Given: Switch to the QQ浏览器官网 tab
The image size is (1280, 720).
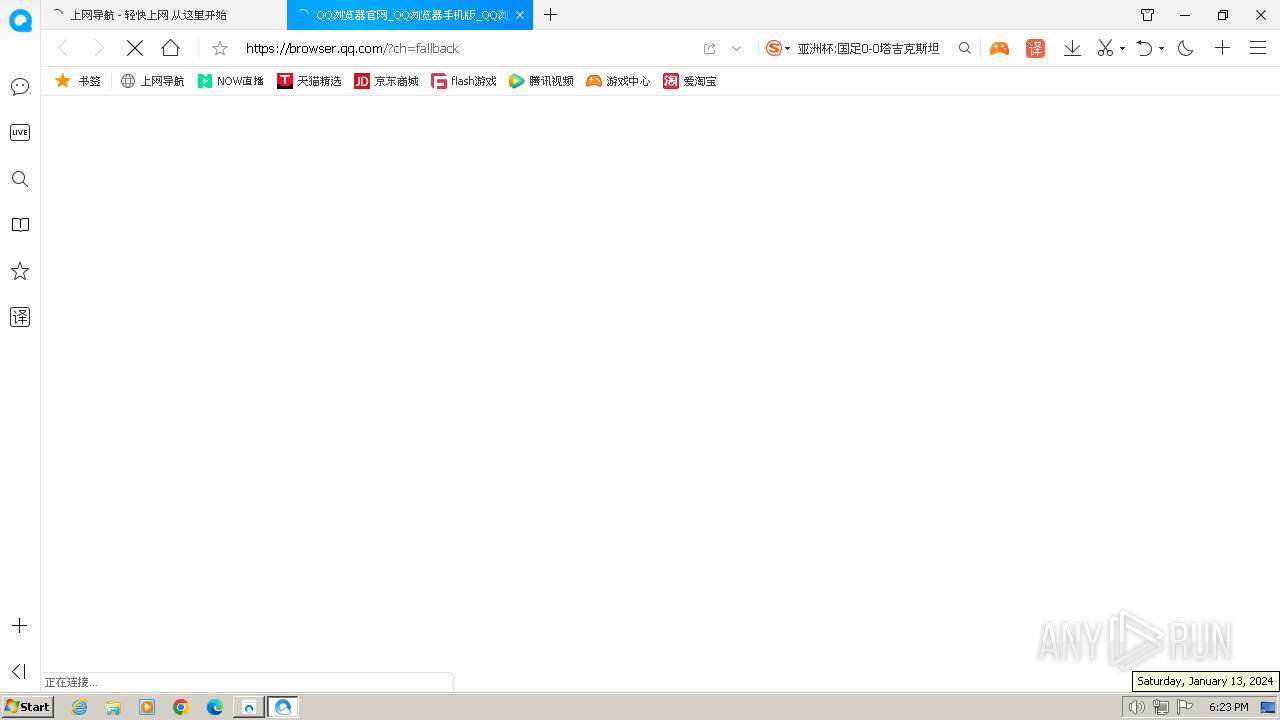Looking at the screenshot, I should point(412,15).
